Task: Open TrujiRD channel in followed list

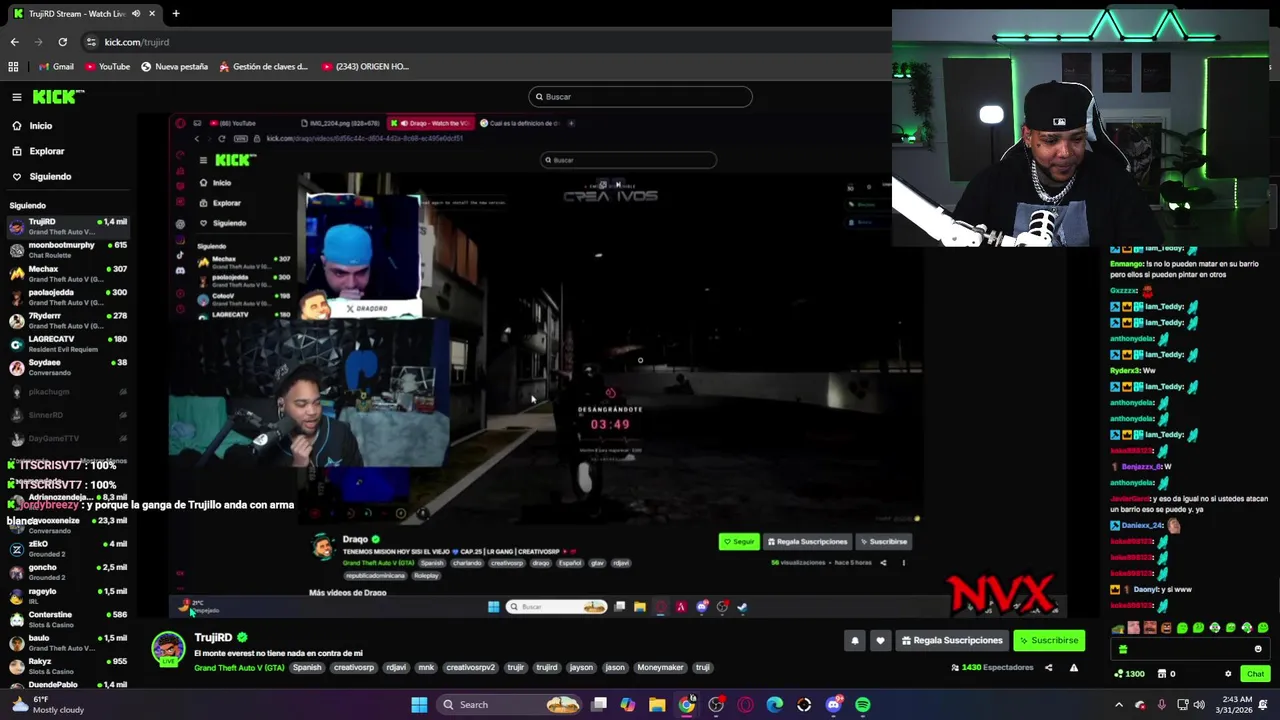Action: 68,226
